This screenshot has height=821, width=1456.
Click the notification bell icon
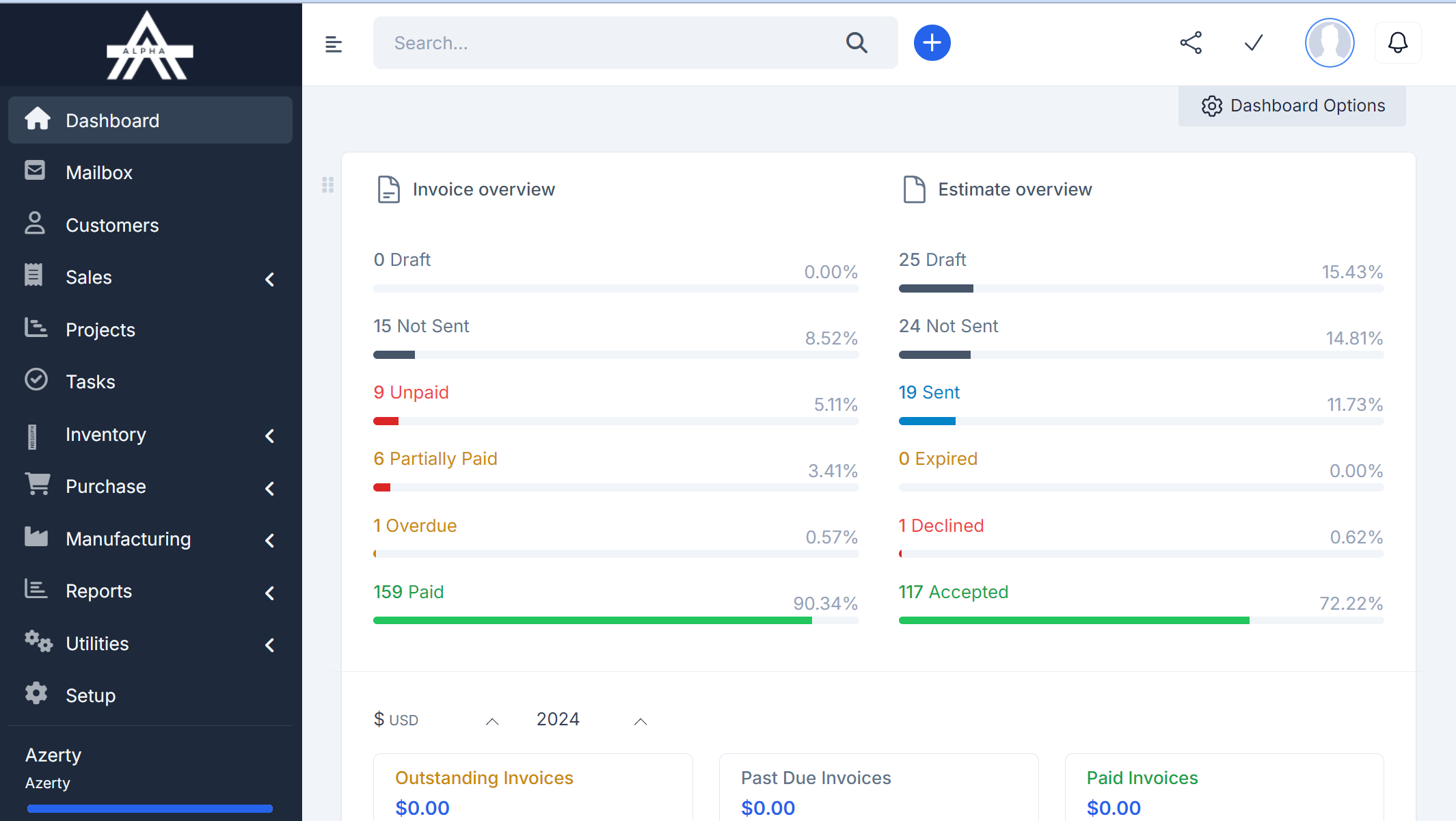point(1397,43)
